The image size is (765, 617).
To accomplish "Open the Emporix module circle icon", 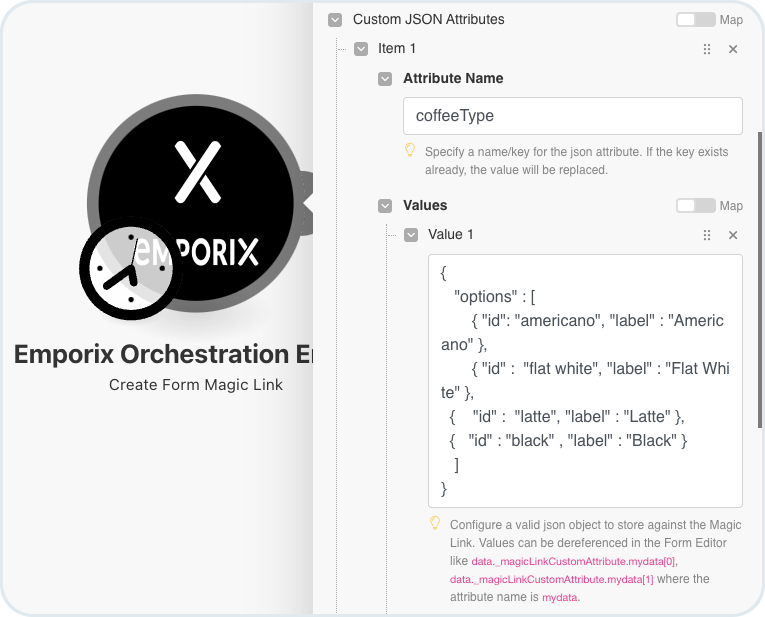I will [x=196, y=202].
